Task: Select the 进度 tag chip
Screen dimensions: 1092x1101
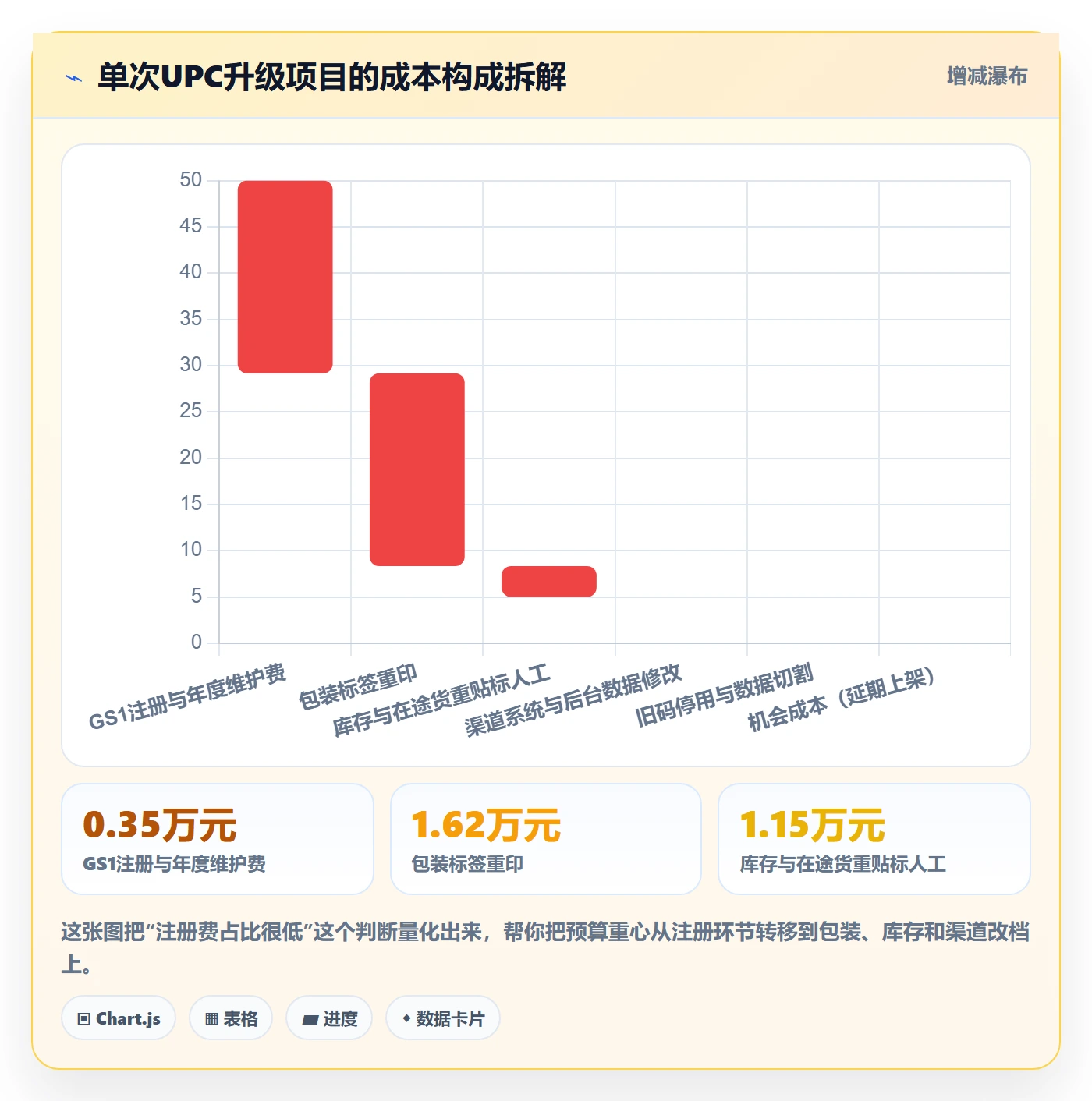Action: [x=329, y=1018]
